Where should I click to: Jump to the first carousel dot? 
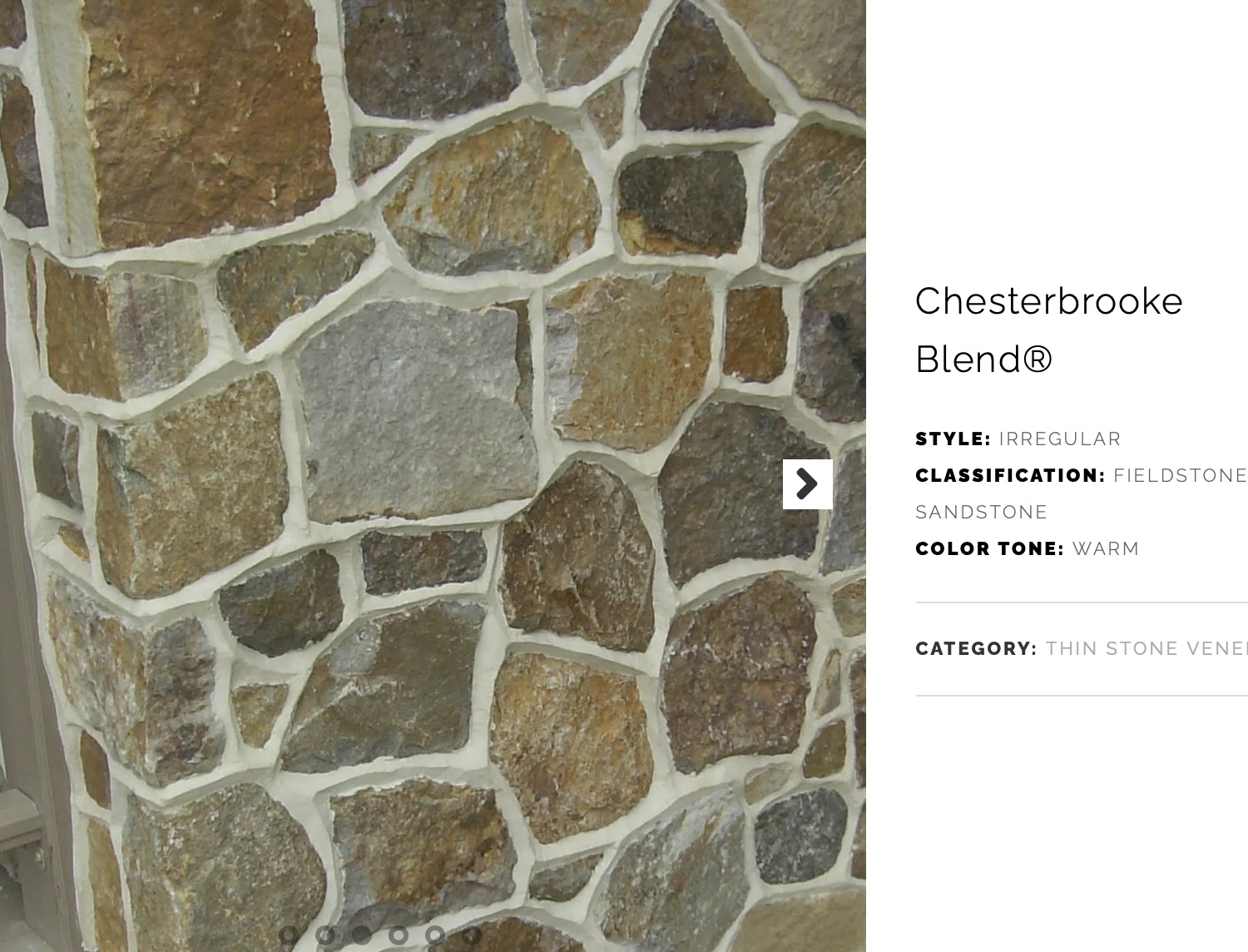click(x=288, y=935)
